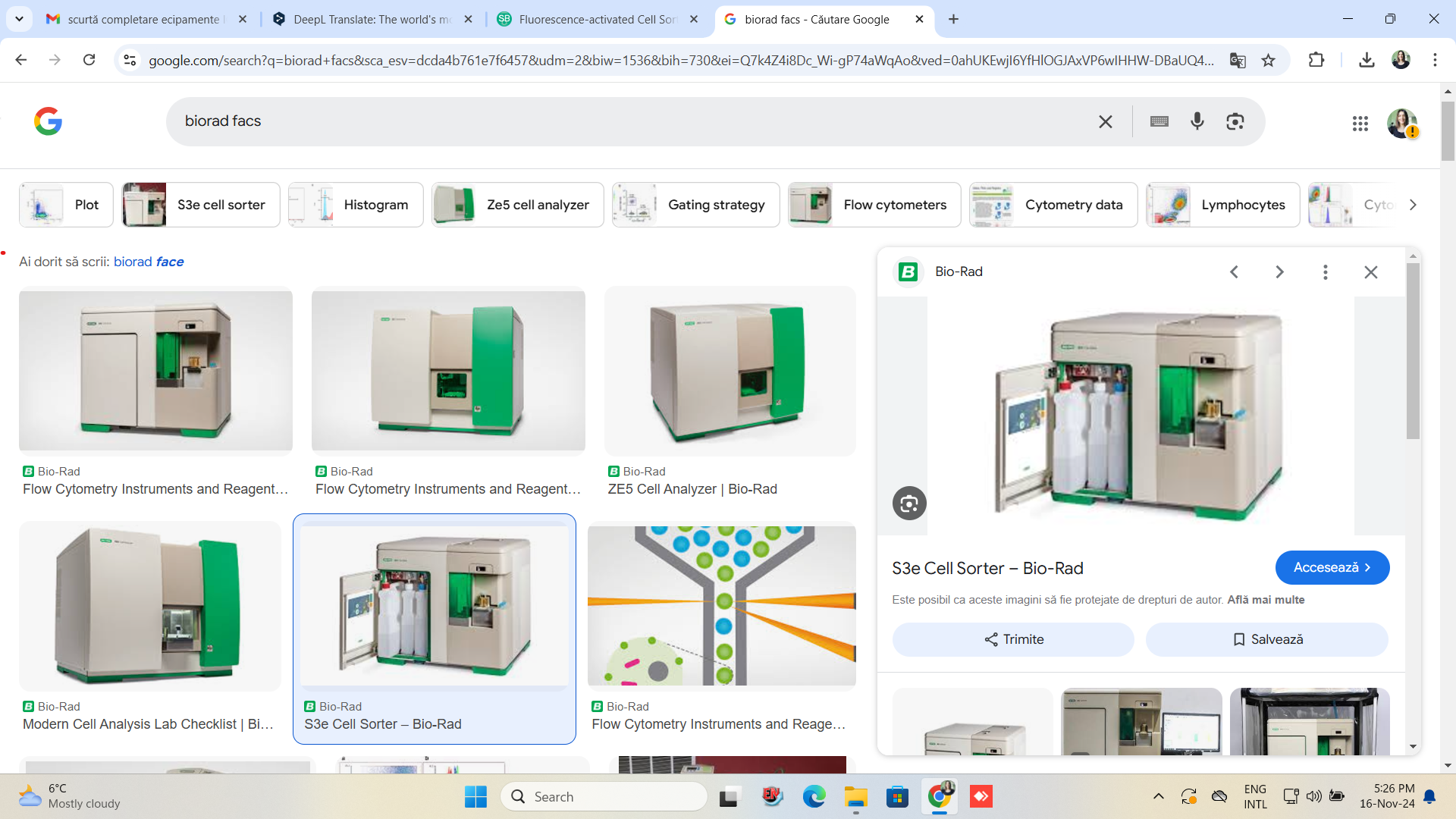Select the cell sorting diagram thumbnail
This screenshot has height=819, width=1456.
[722, 605]
